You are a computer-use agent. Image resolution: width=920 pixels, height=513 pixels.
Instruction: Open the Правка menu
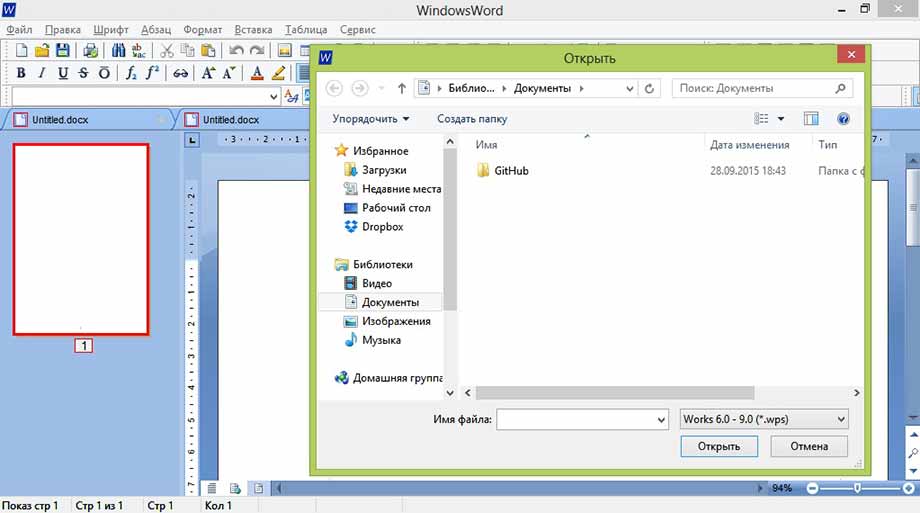[x=63, y=29]
